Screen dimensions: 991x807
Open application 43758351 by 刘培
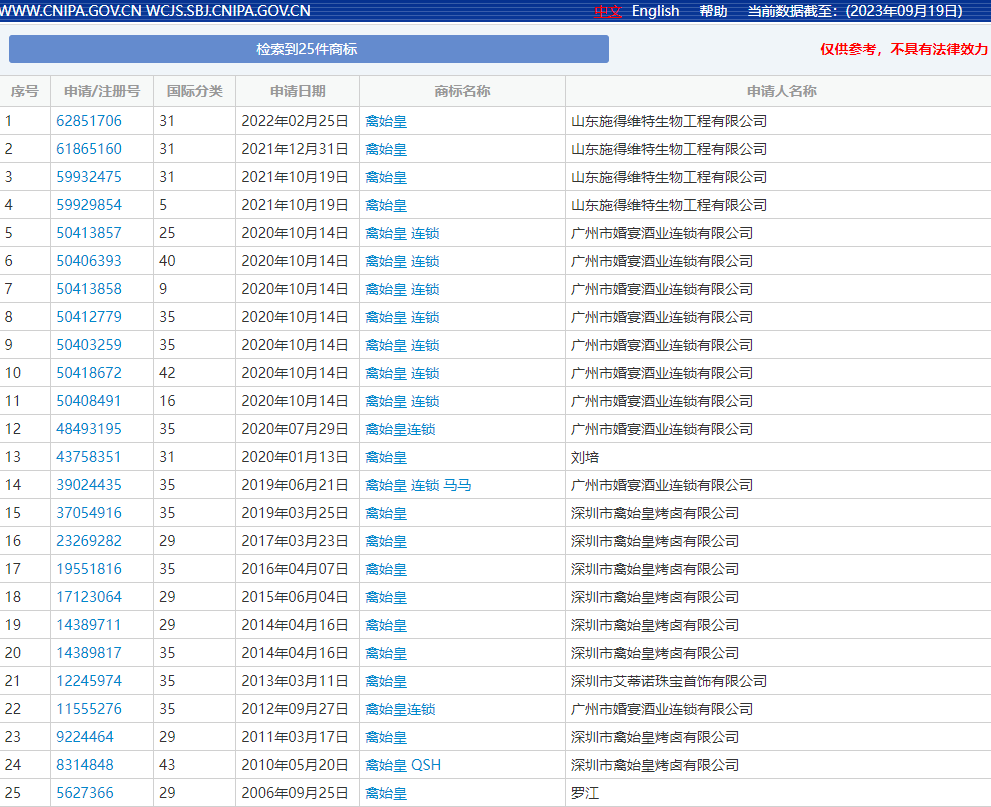pyautogui.click(x=89, y=457)
